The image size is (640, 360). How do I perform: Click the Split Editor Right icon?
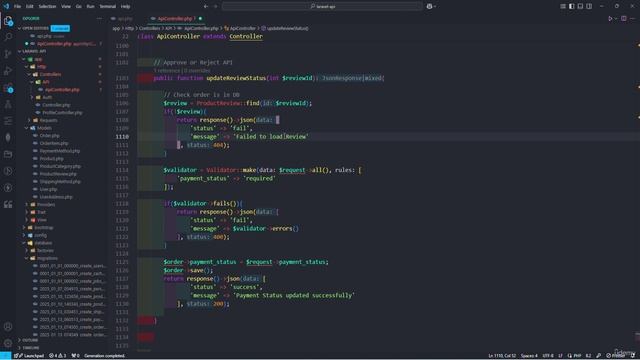pos(624,18)
